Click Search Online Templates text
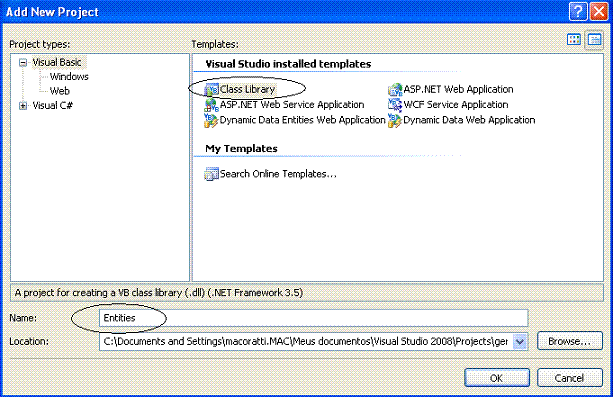Screen dimensions: 613x397 pyautogui.click(x=278, y=174)
